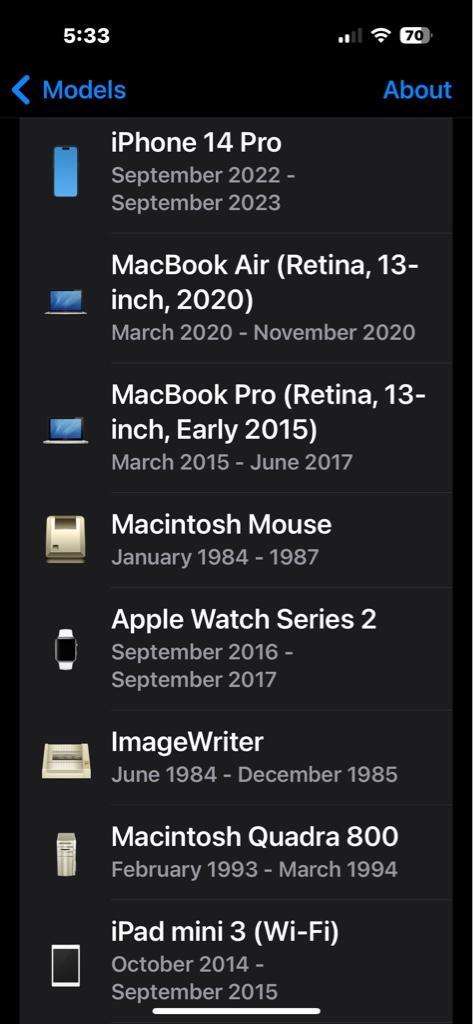473x1024 pixels.
Task: Go back using the blue chevron arrow
Action: coord(22,89)
